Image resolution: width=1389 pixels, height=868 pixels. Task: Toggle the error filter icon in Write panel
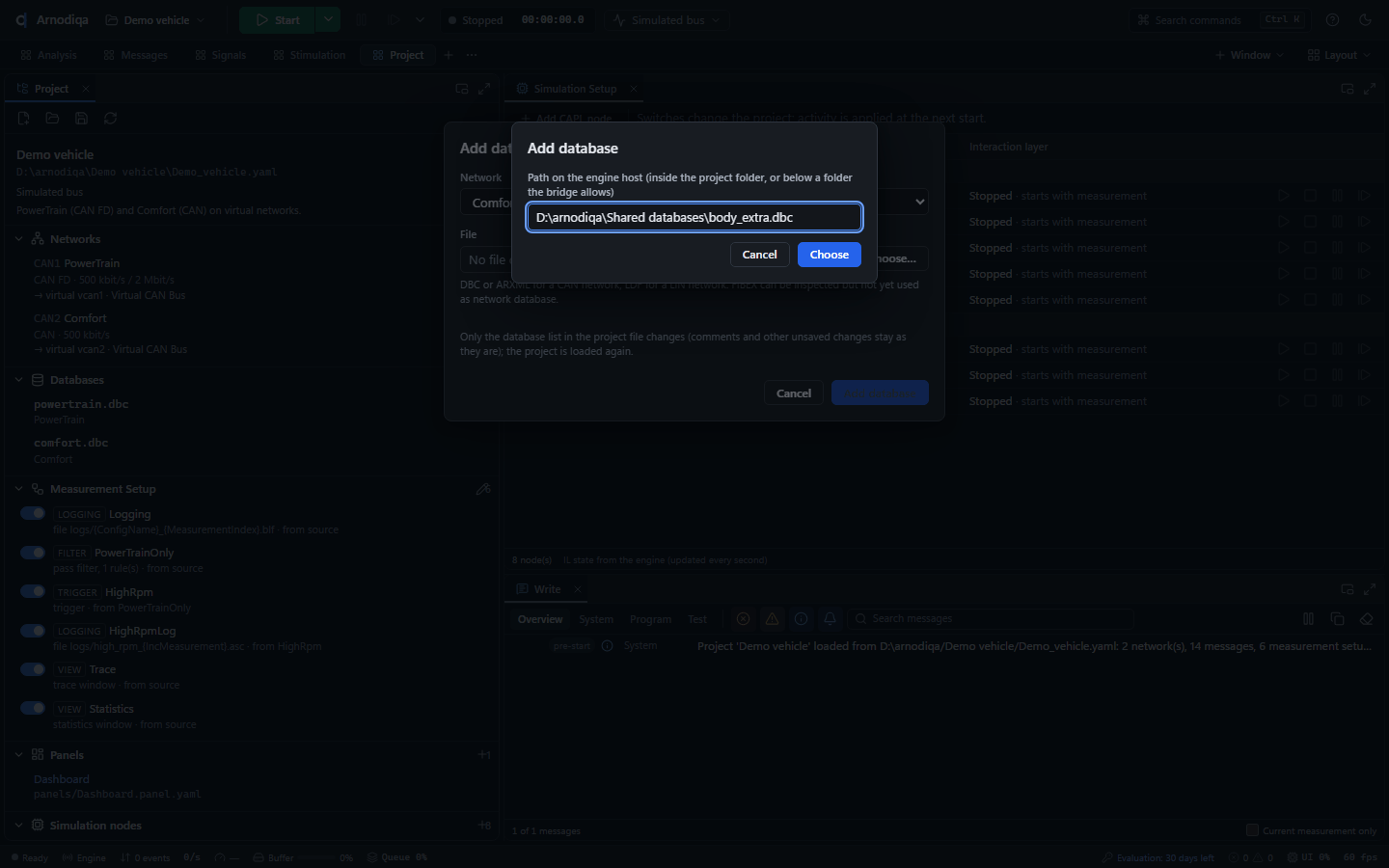pos(743,619)
